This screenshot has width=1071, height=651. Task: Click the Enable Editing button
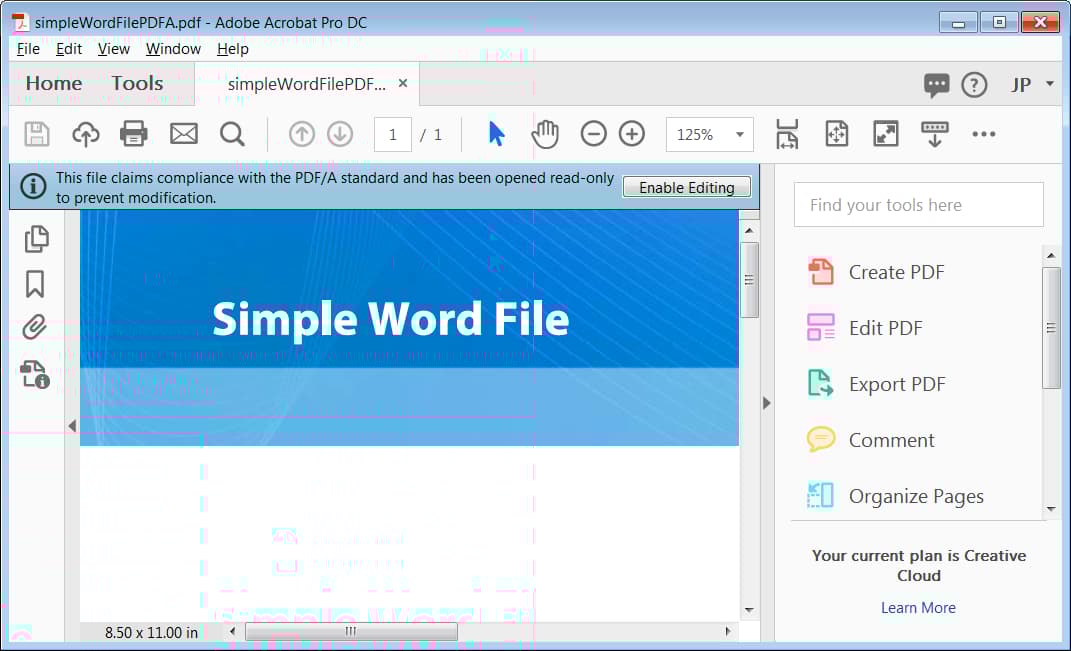click(687, 187)
